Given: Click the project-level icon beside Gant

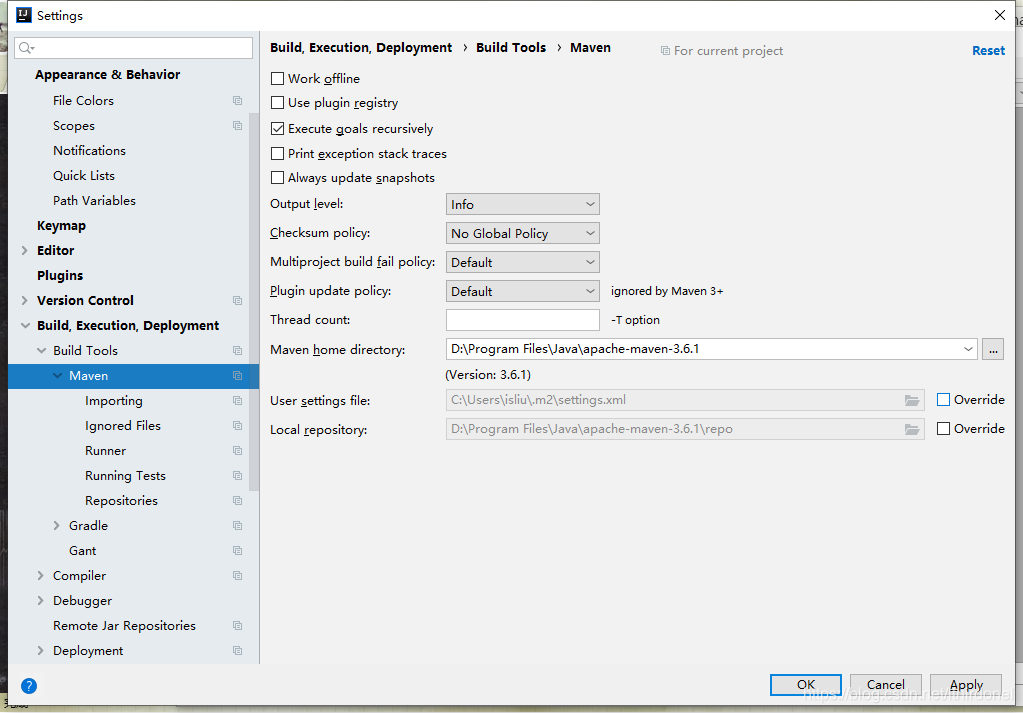Looking at the screenshot, I should 237,551.
